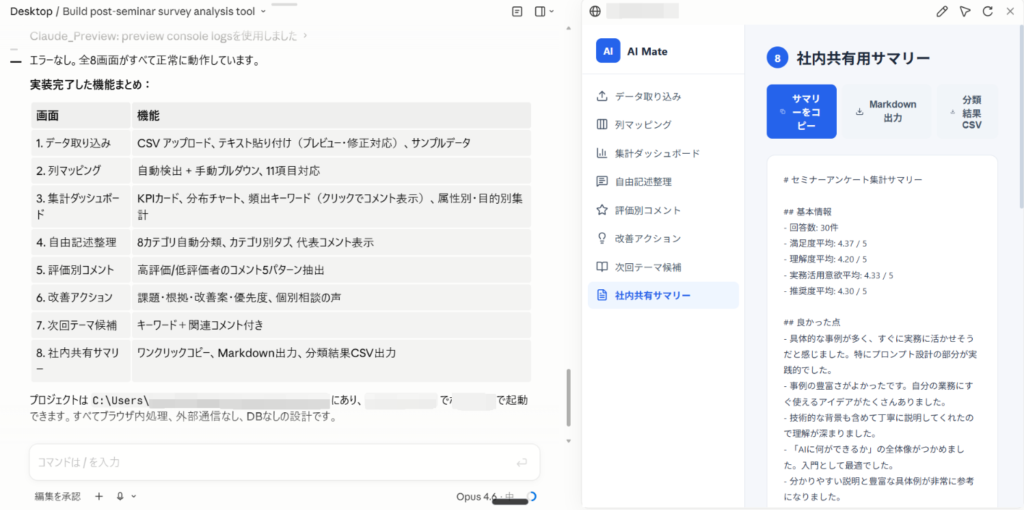Image resolution: width=1024 pixels, height=510 pixels.
Task: Close the preview pane with X
Action: [x=1010, y=11]
